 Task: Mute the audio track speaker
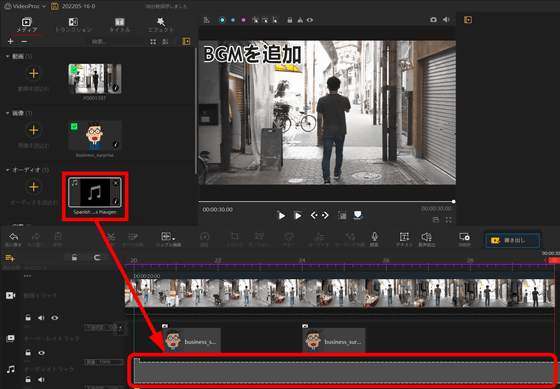tap(41, 379)
